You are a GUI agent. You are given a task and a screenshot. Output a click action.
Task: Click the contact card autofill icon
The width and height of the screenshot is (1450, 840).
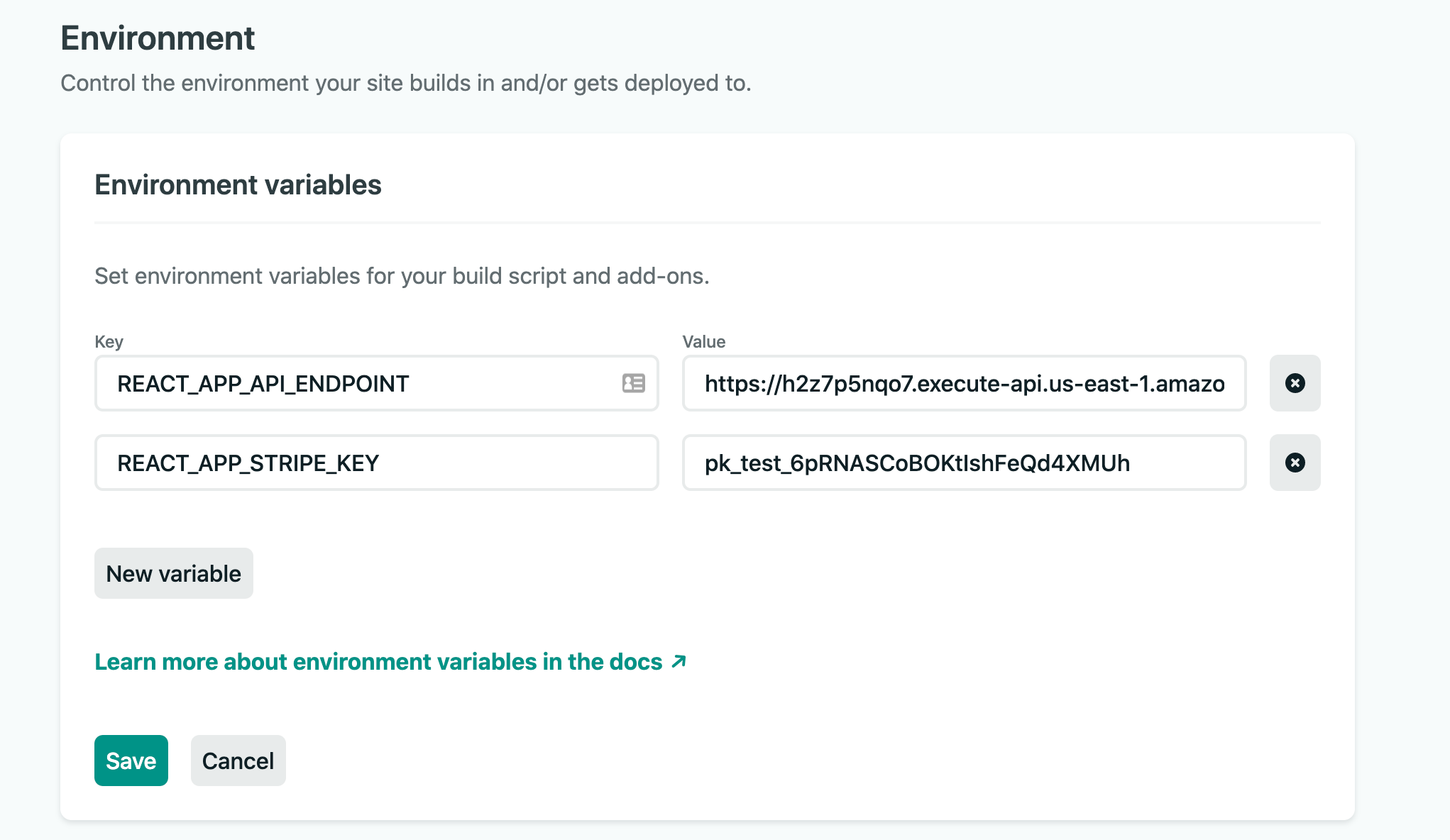point(633,383)
